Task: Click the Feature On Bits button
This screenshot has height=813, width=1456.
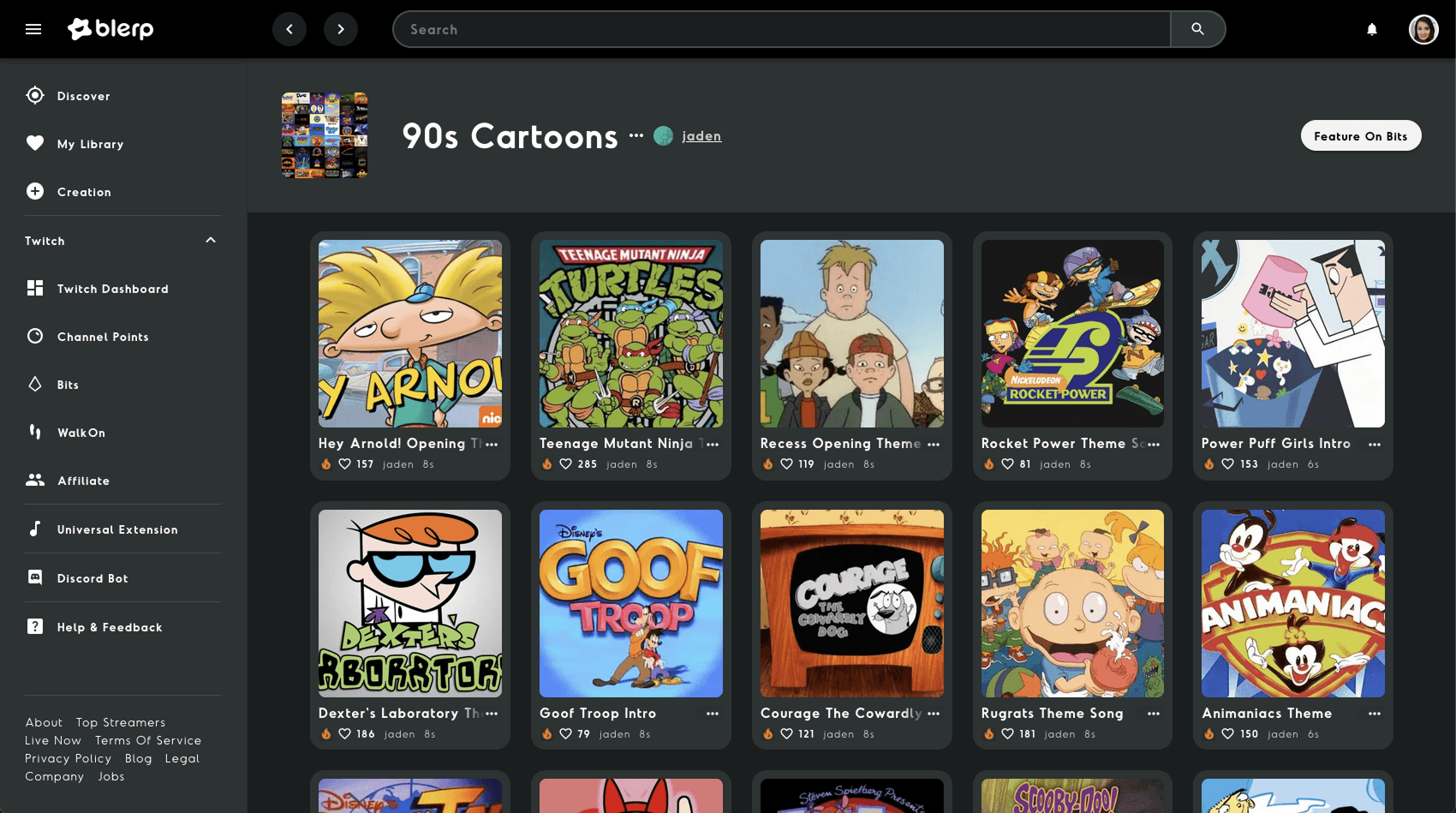Action: coord(1361,136)
